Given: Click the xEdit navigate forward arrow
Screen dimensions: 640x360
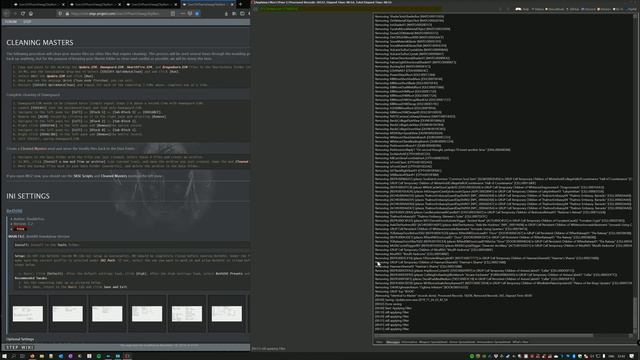Looking at the screenshot, I should point(508,9).
